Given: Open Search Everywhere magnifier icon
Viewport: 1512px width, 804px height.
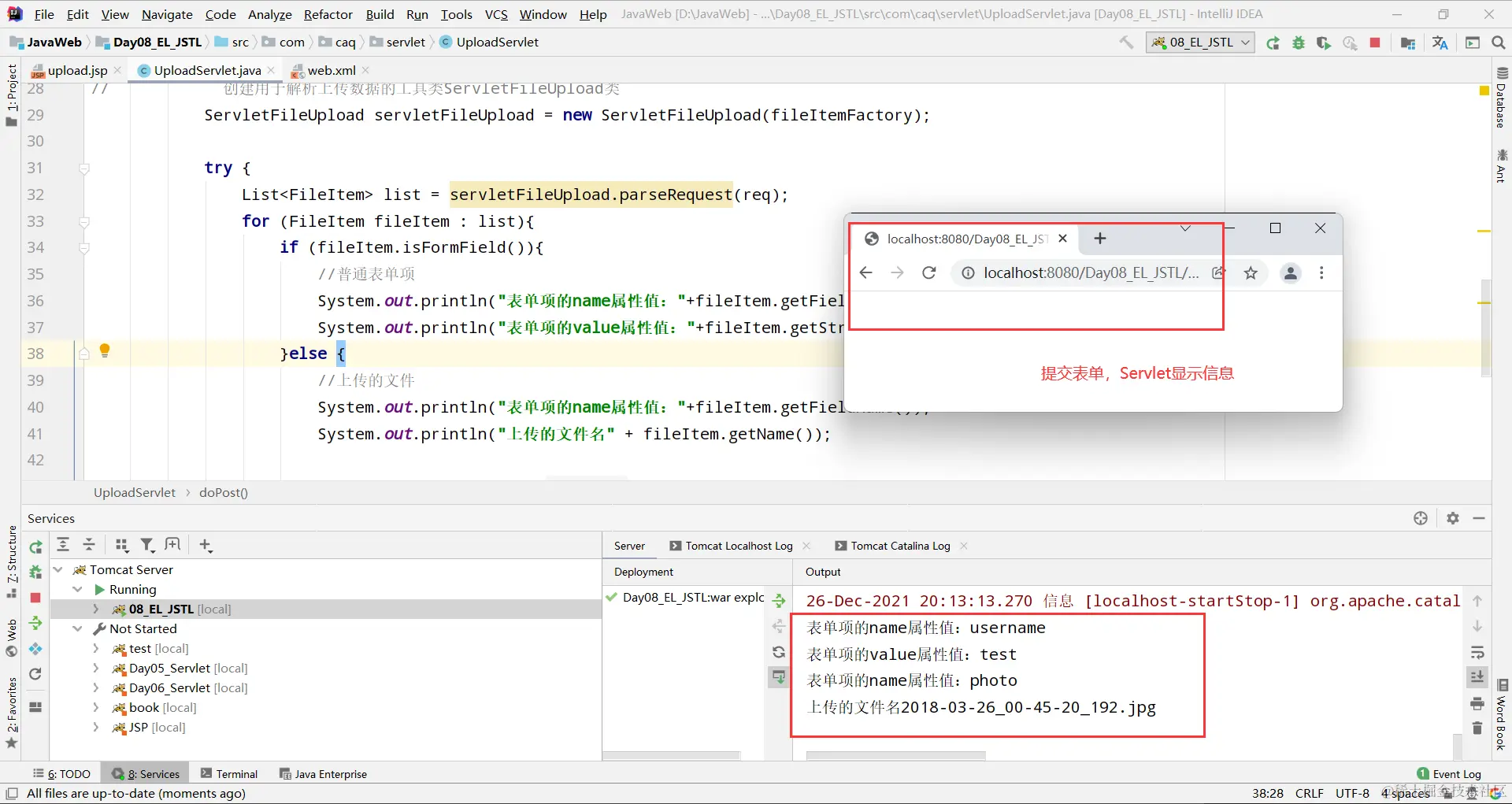Looking at the screenshot, I should (1499, 43).
